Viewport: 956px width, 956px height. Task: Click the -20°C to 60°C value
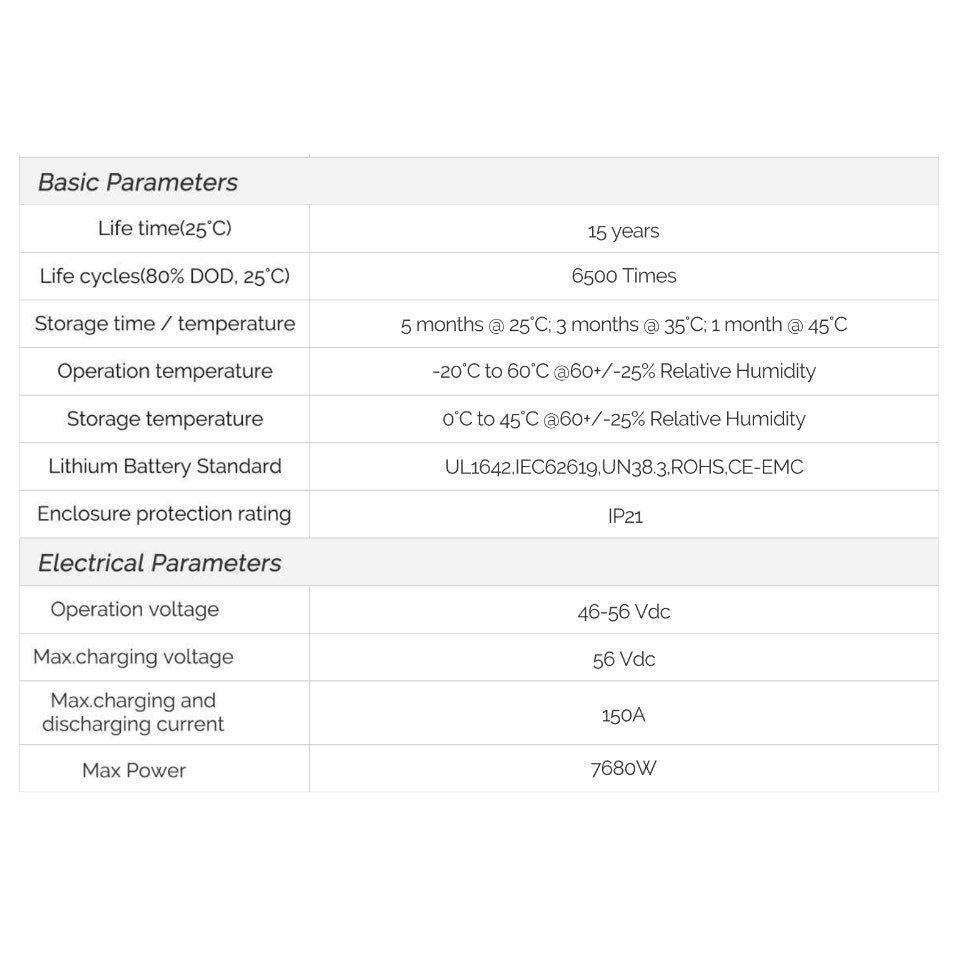click(623, 372)
